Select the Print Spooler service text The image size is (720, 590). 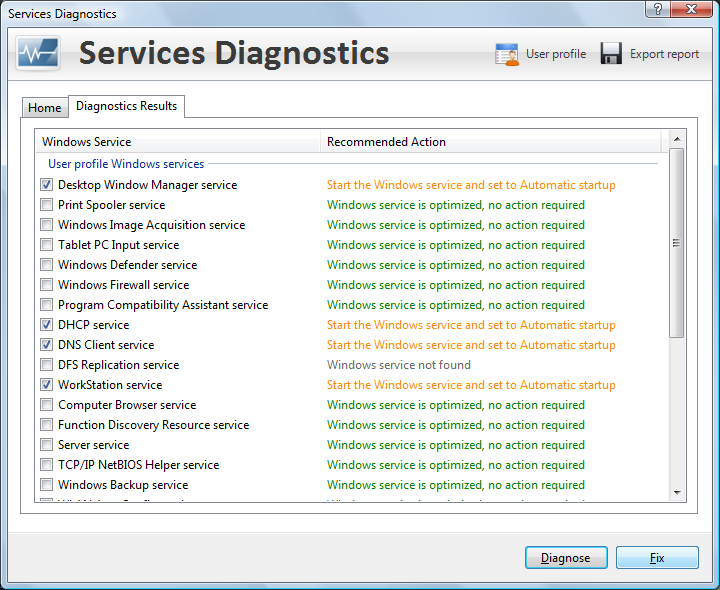point(112,205)
